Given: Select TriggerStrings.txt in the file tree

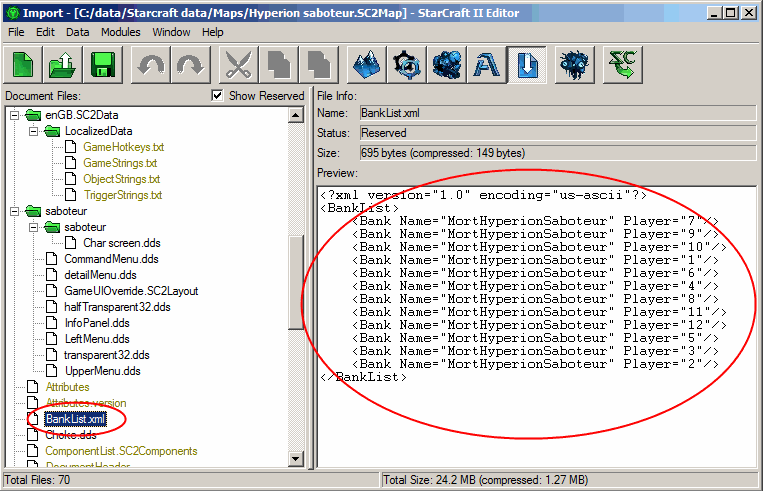Looking at the screenshot, I should (x=123, y=195).
